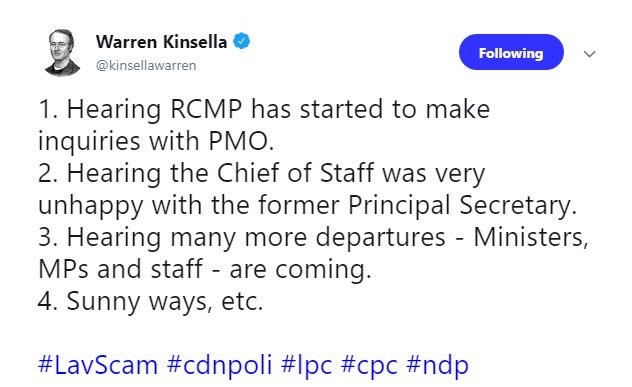Toggle the Following button
The height and width of the screenshot is (387, 632).
511,52
